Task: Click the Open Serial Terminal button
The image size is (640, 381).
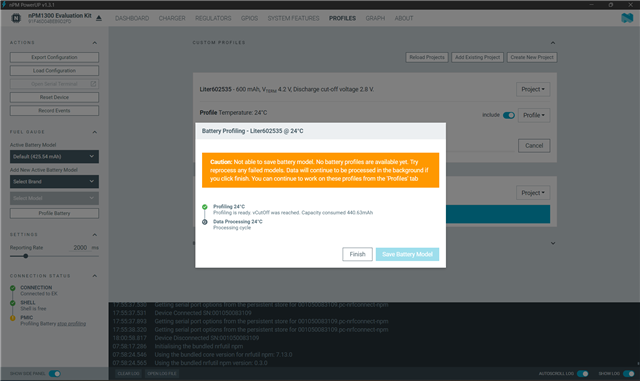Action: [54, 84]
